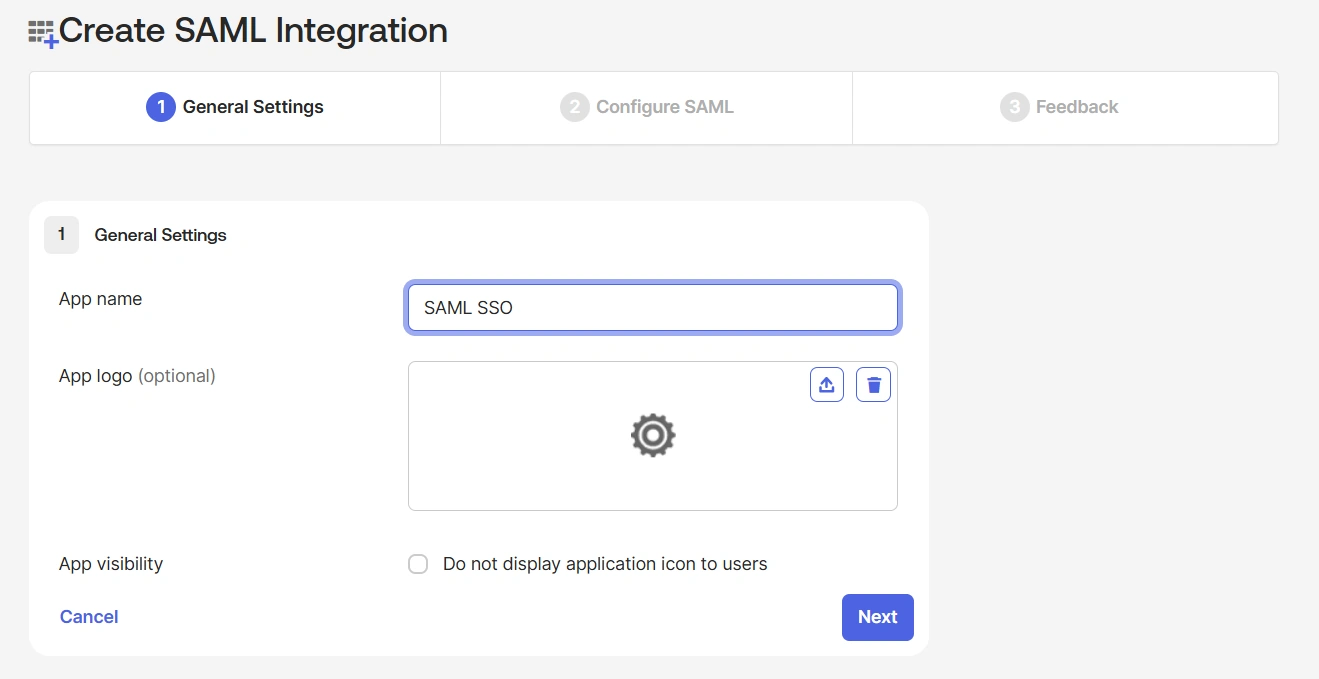1319x679 pixels.
Task: Click inside the App name field
Action: click(652, 307)
